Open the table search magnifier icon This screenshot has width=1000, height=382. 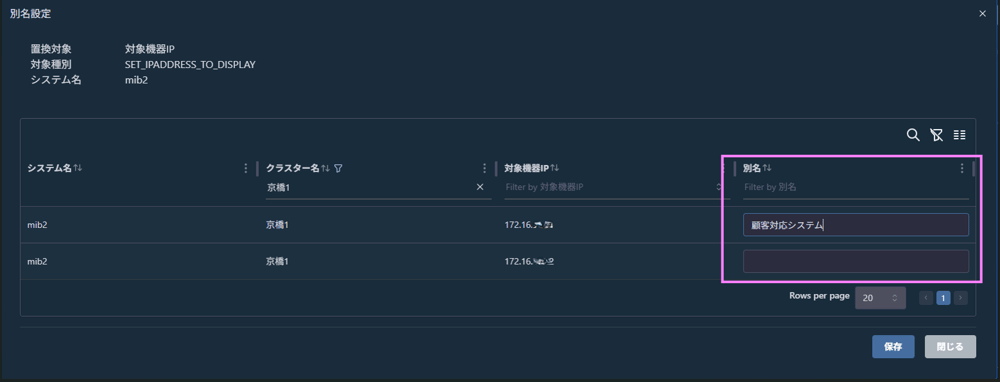pos(913,135)
